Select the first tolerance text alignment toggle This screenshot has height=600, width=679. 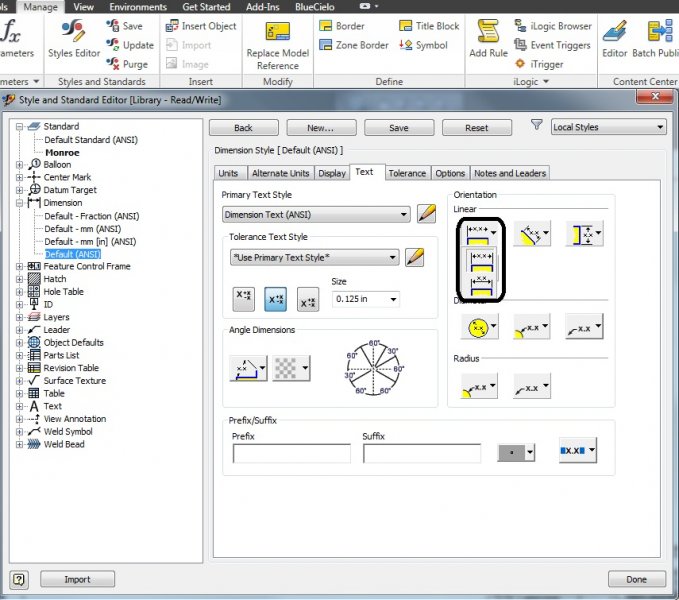[x=243, y=299]
